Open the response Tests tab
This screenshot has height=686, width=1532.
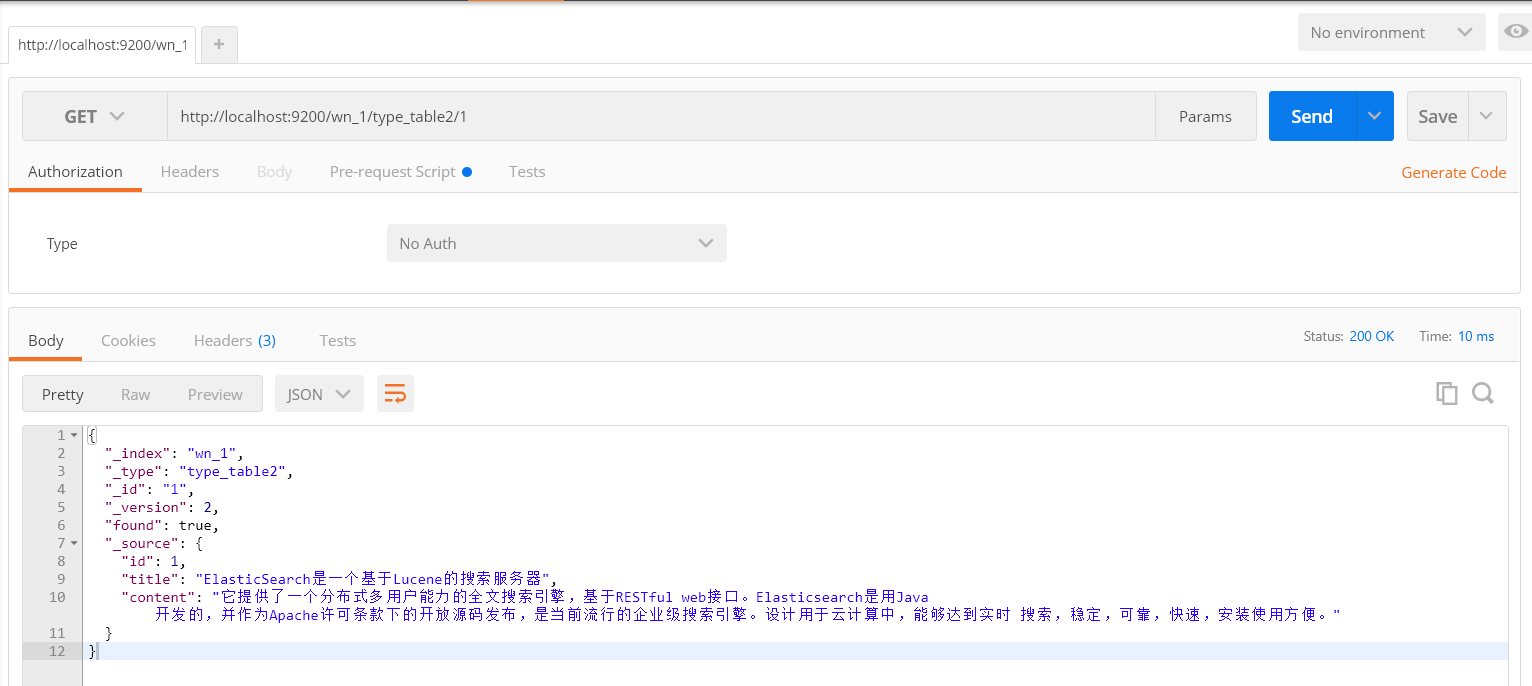click(338, 341)
